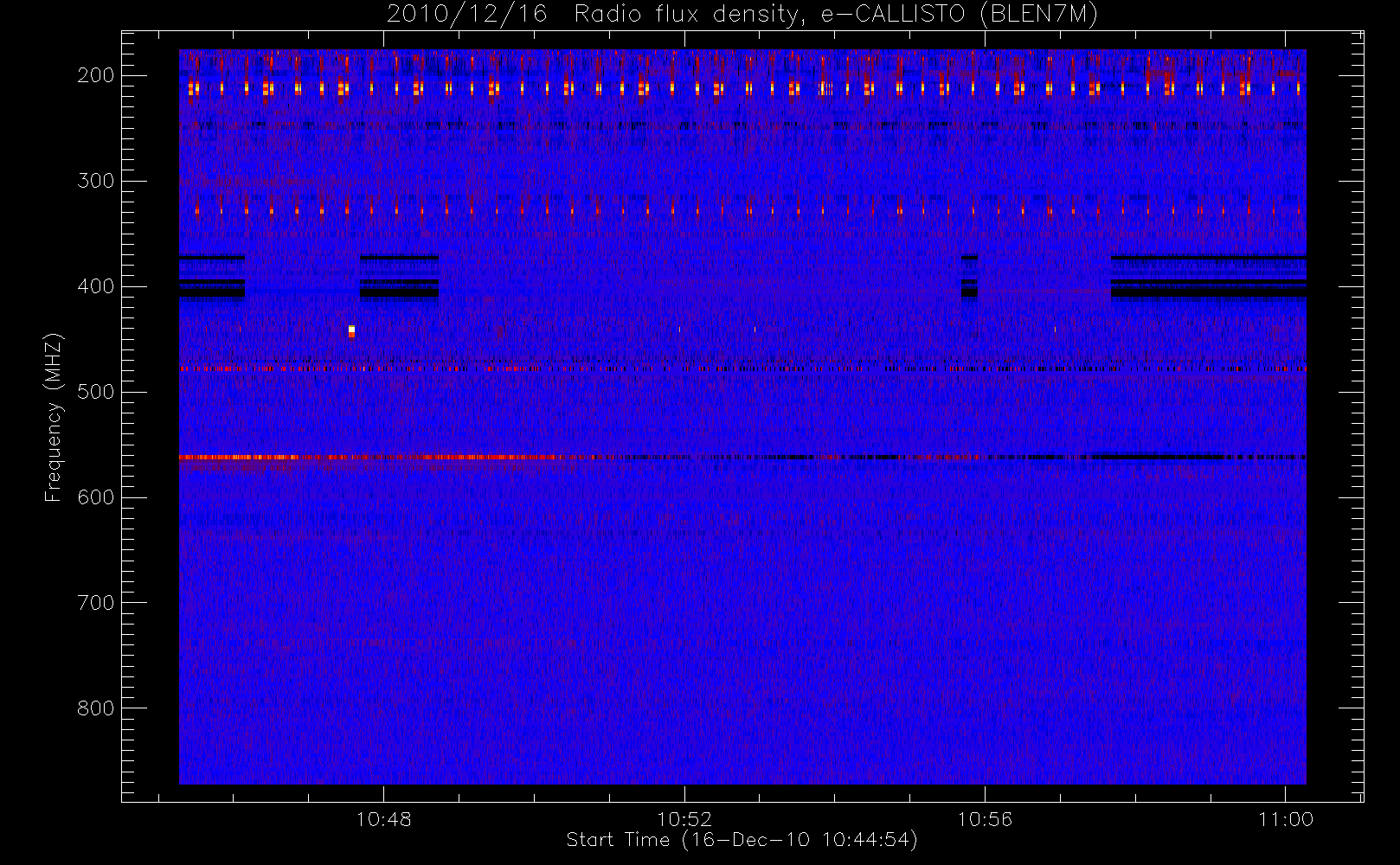1400x865 pixels.
Task: Click the 500 frequency tick label
Action: [x=96, y=392]
